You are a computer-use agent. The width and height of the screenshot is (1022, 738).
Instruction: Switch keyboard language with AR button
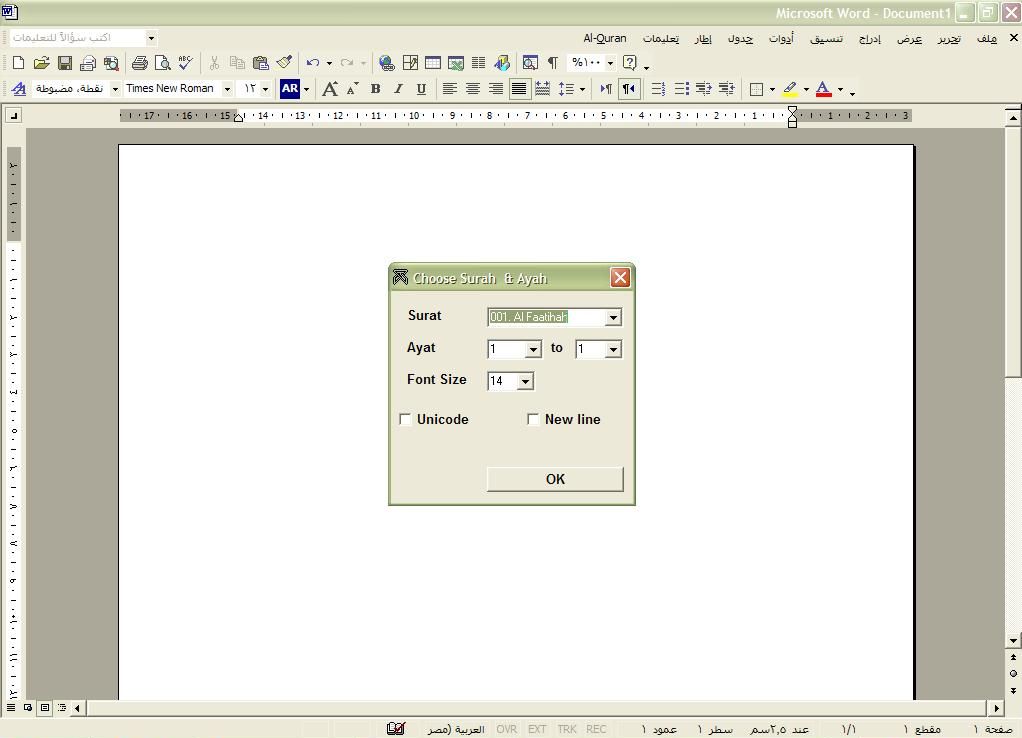289,89
